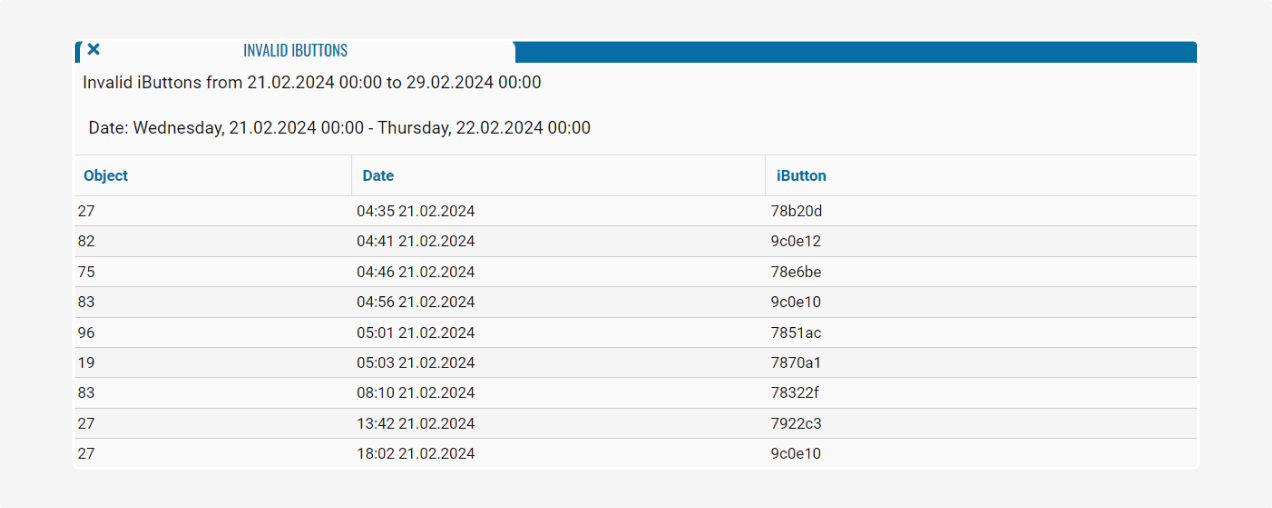Select the 18:02 21.02.2024 date entry
Viewport: 1272px width, 508px height.
coord(415,454)
